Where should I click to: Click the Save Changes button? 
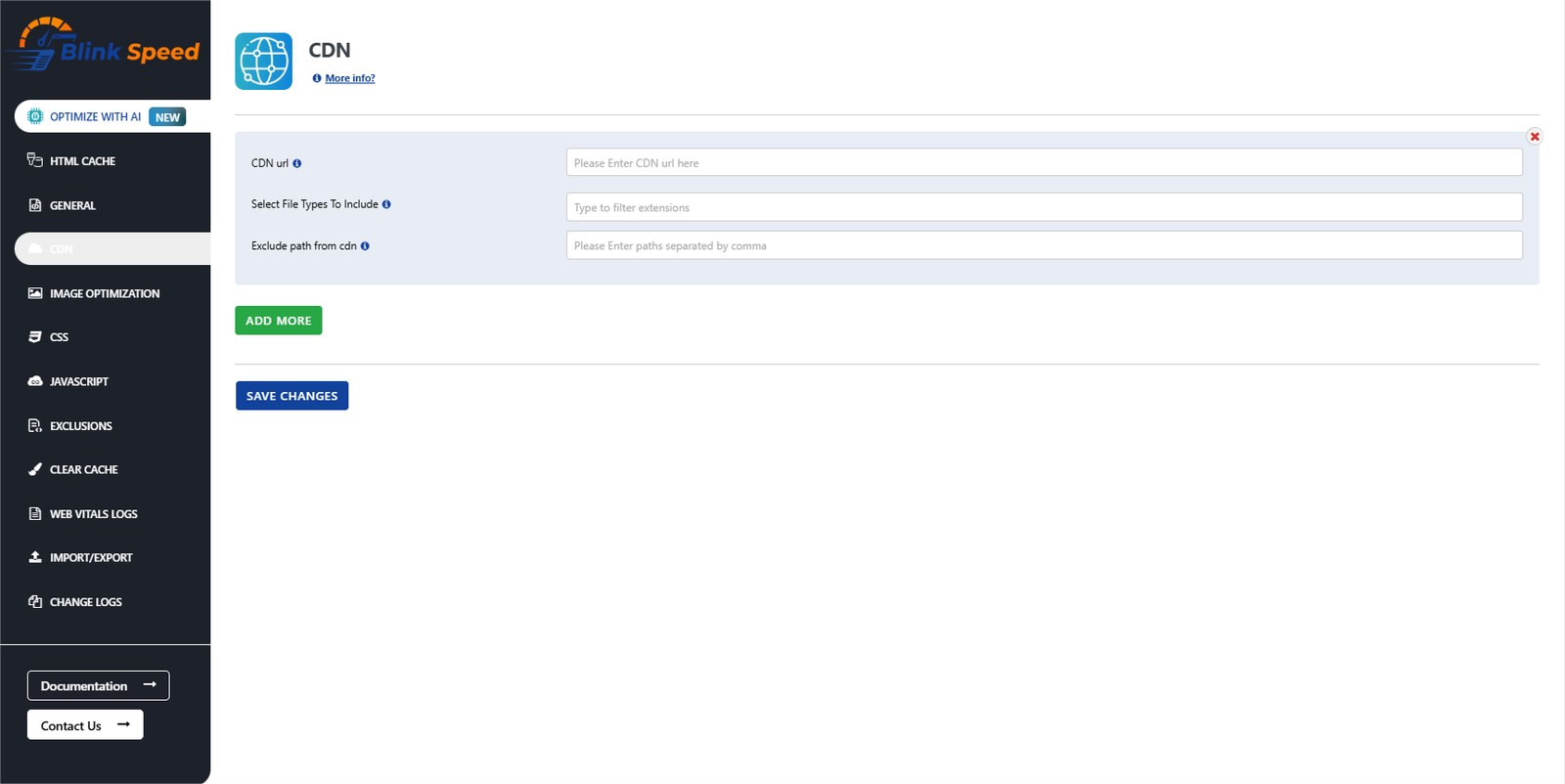tap(291, 396)
